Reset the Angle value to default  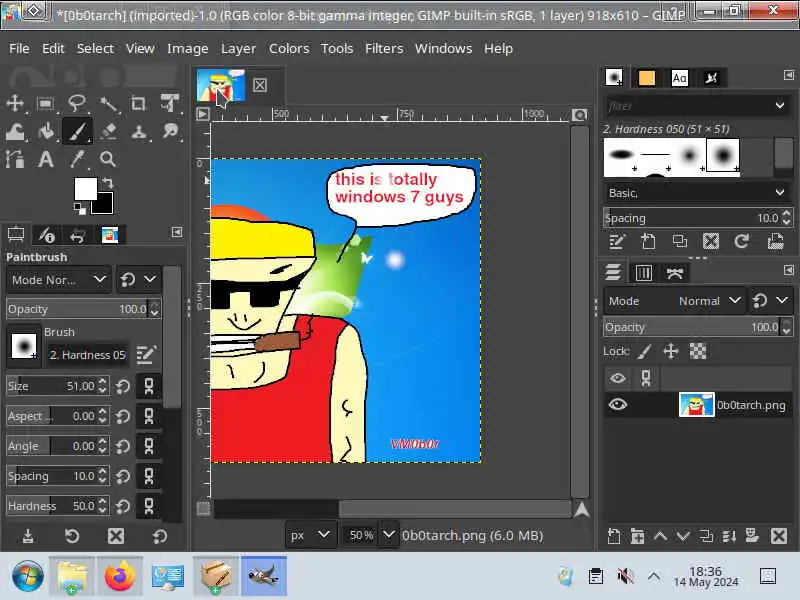(x=123, y=446)
